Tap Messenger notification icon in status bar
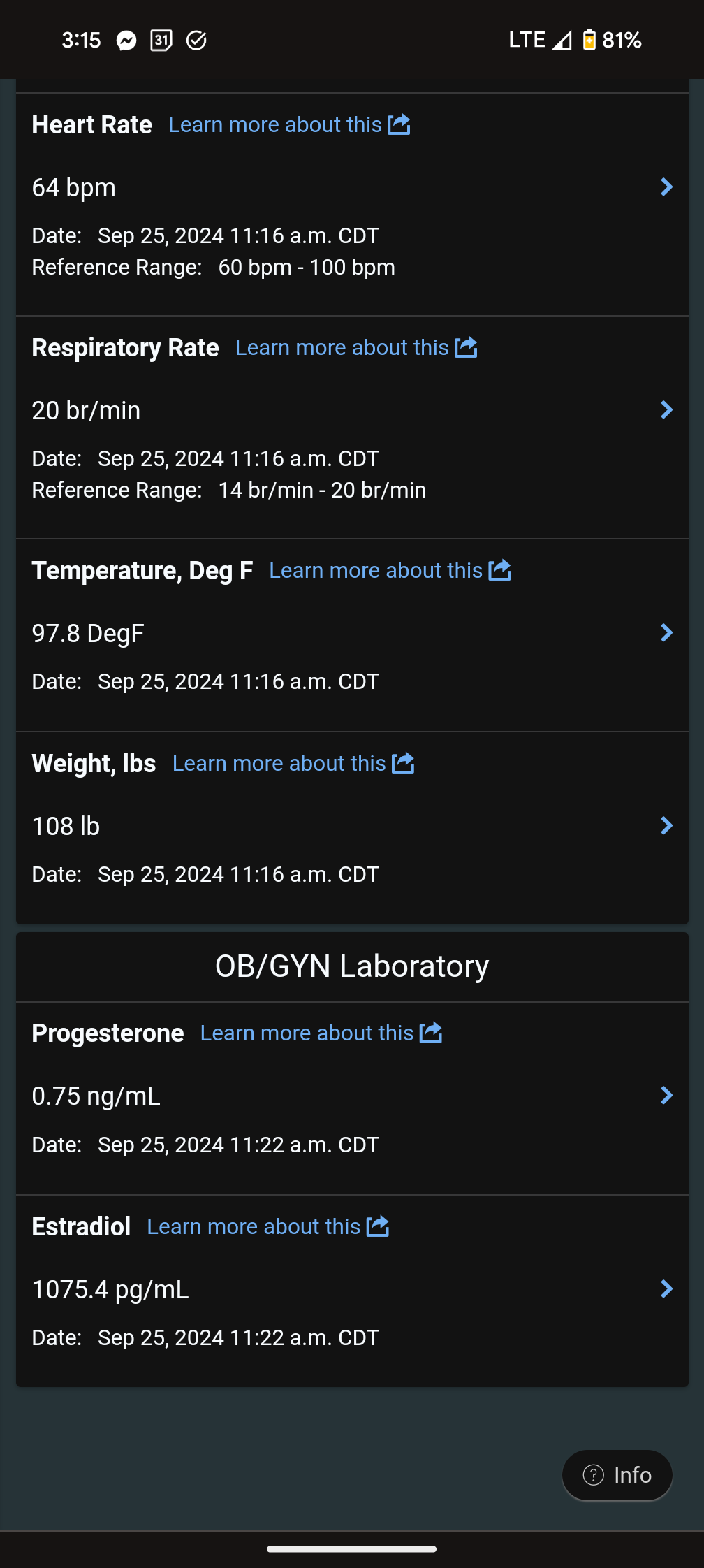704x1568 pixels. [126, 41]
